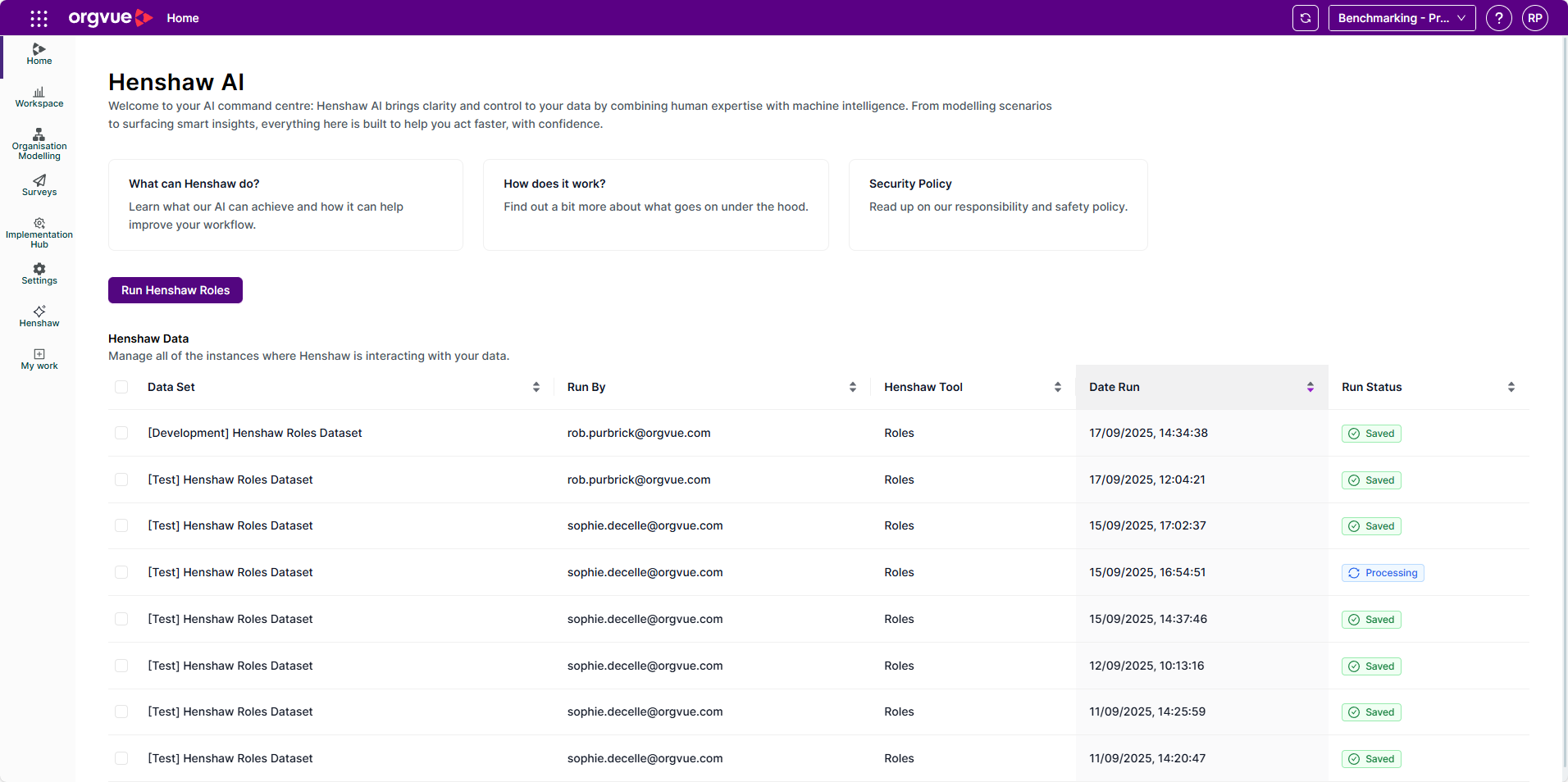Sort table by Date Run column
The width and height of the screenshot is (1568, 782).
pyautogui.click(x=1310, y=387)
